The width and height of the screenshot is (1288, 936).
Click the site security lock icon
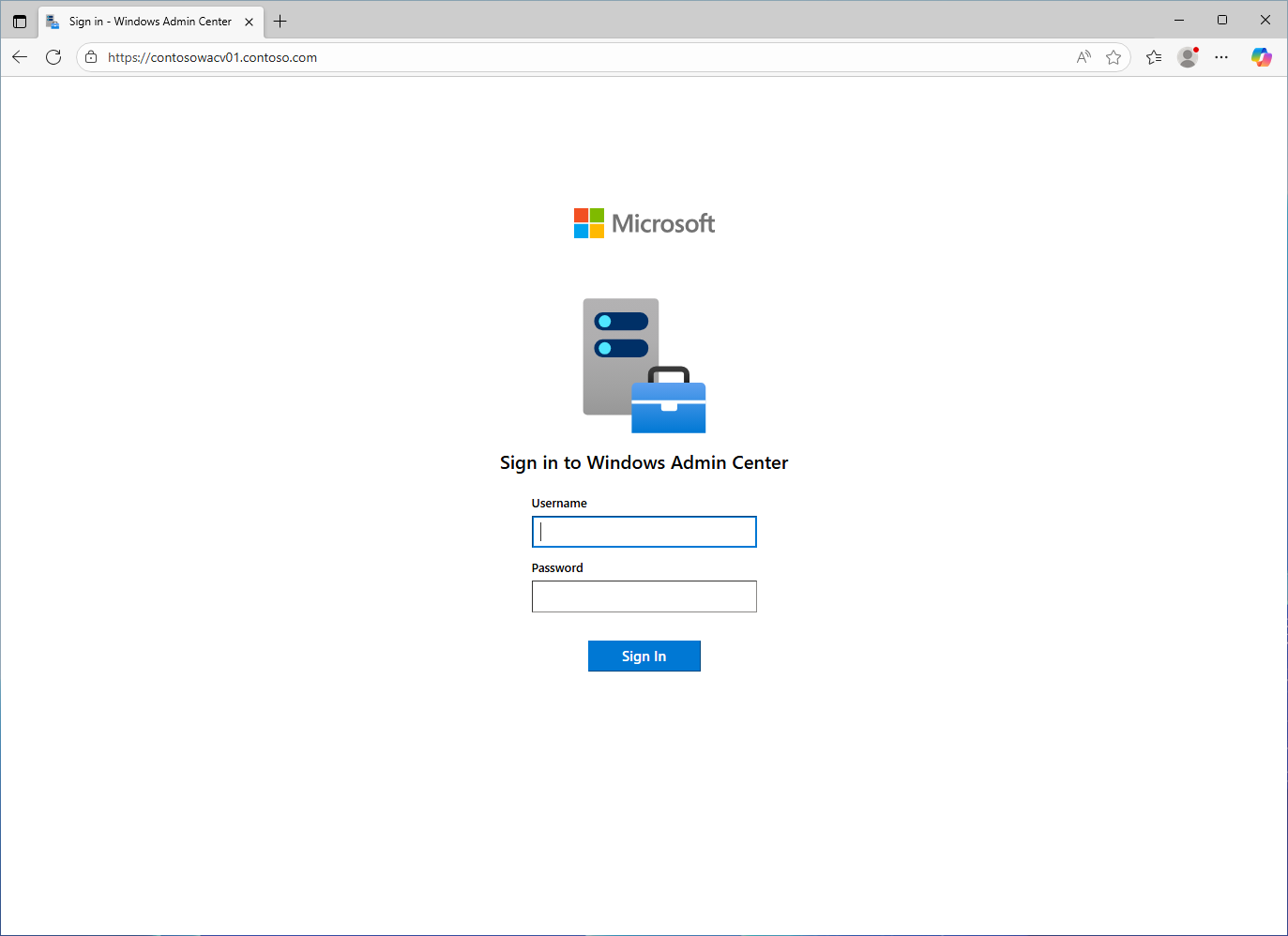pyautogui.click(x=90, y=56)
